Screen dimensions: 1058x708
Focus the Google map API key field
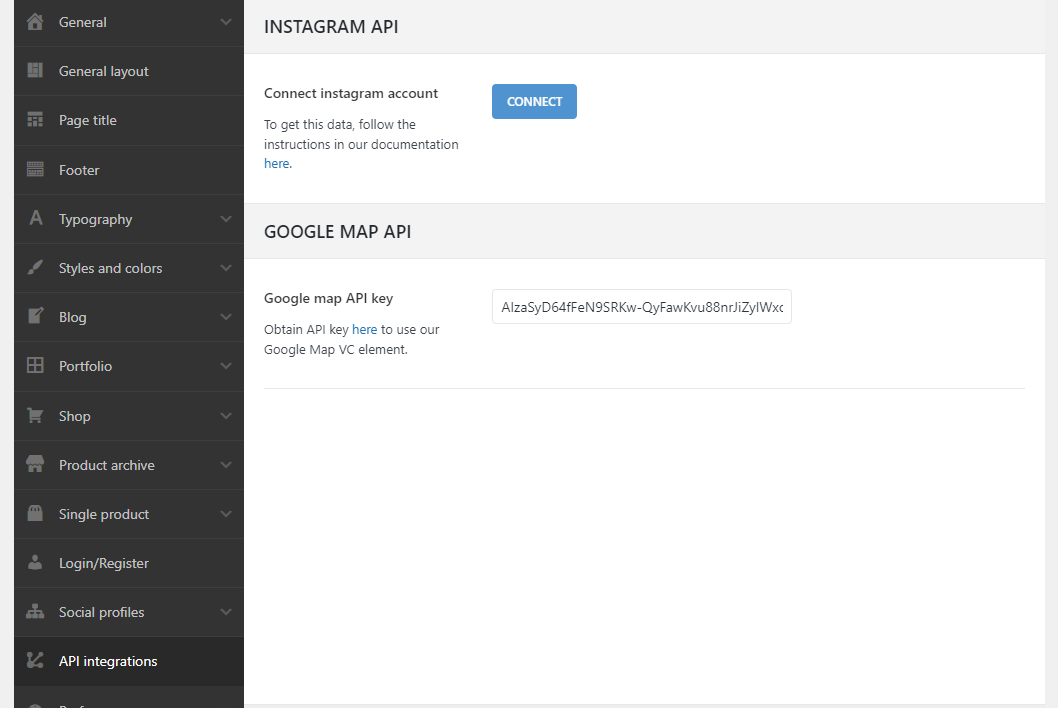click(x=642, y=307)
